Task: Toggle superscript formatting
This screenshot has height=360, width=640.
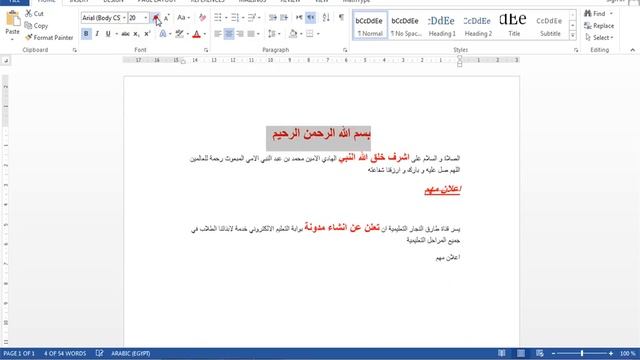Action: (x=147, y=34)
